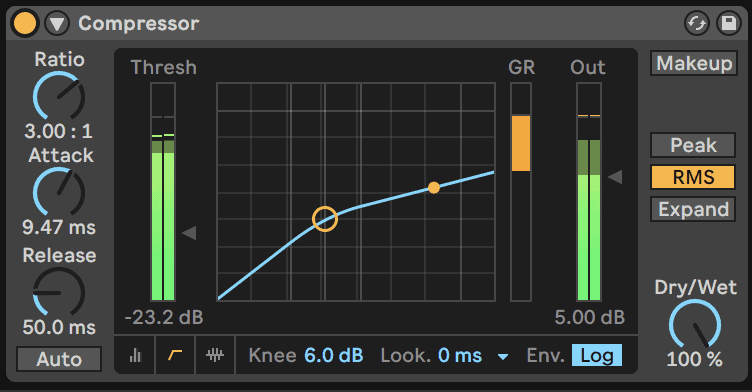Click the hot-swap preset icon
This screenshot has width=752, height=392.
click(x=696, y=24)
